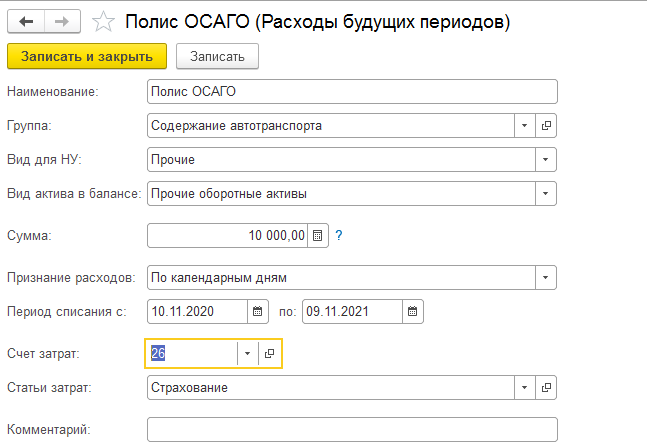
Task: Open calculator icon in Сумма field
Action: tap(317, 236)
